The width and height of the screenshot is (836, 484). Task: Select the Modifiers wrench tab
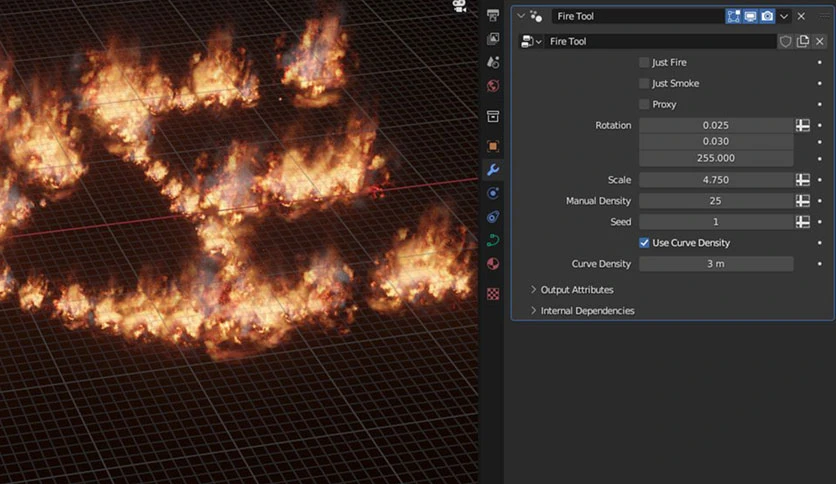coord(493,170)
